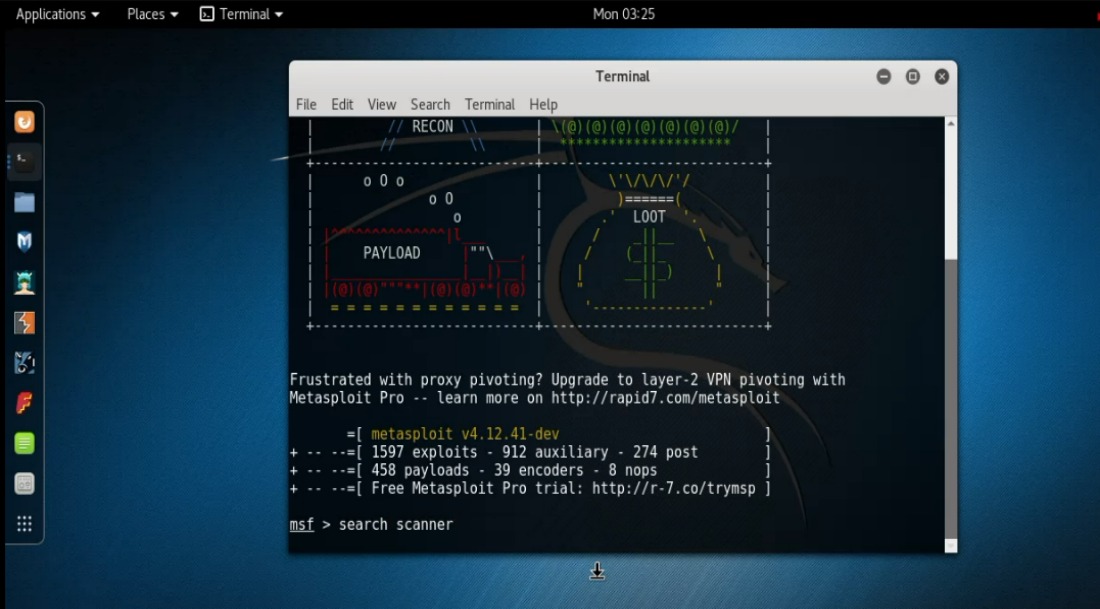The width and height of the screenshot is (1100, 609).
Task: Open the Terminal app menu in top bar
Action: click(x=241, y=14)
